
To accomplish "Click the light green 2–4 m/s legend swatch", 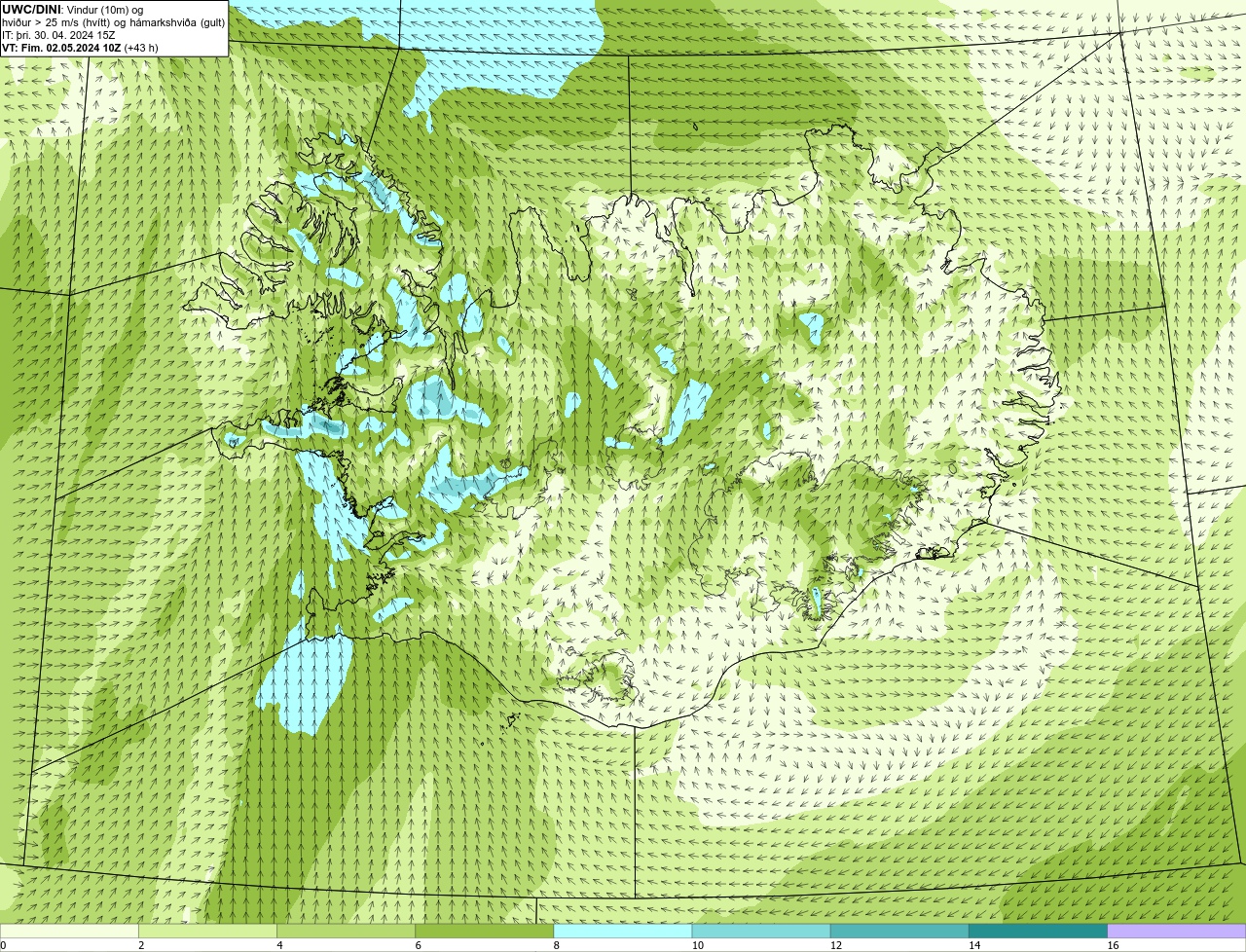I will pyautogui.click(x=207, y=931).
